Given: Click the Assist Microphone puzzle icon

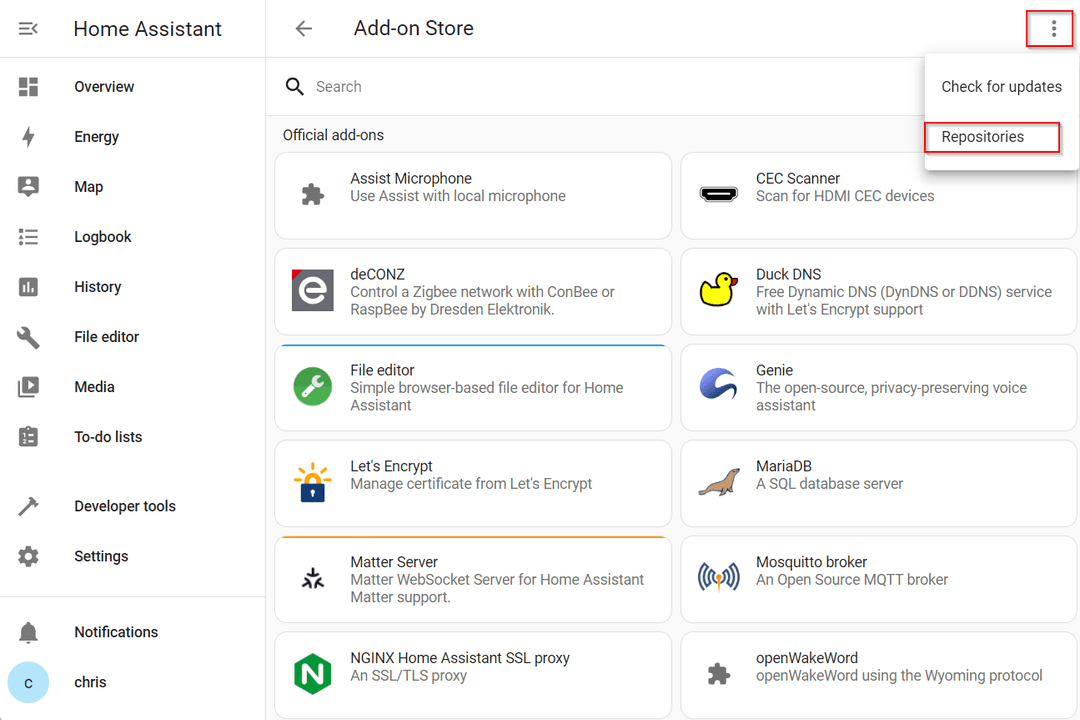Looking at the screenshot, I should (x=313, y=195).
